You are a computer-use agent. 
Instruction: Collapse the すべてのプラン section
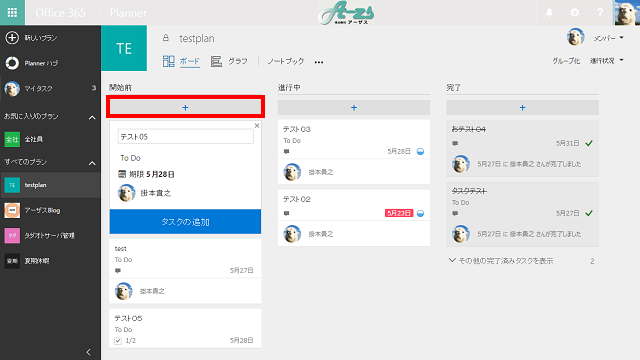[x=92, y=163]
